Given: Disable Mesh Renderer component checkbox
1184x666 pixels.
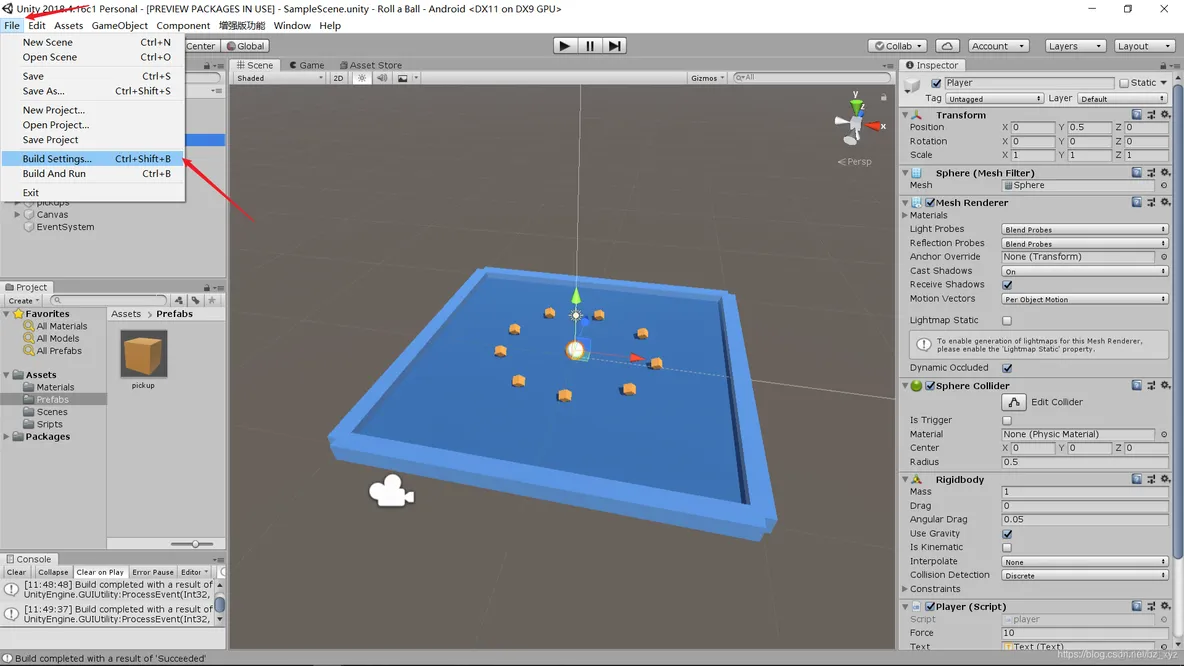Looking at the screenshot, I should pyautogui.click(x=930, y=202).
